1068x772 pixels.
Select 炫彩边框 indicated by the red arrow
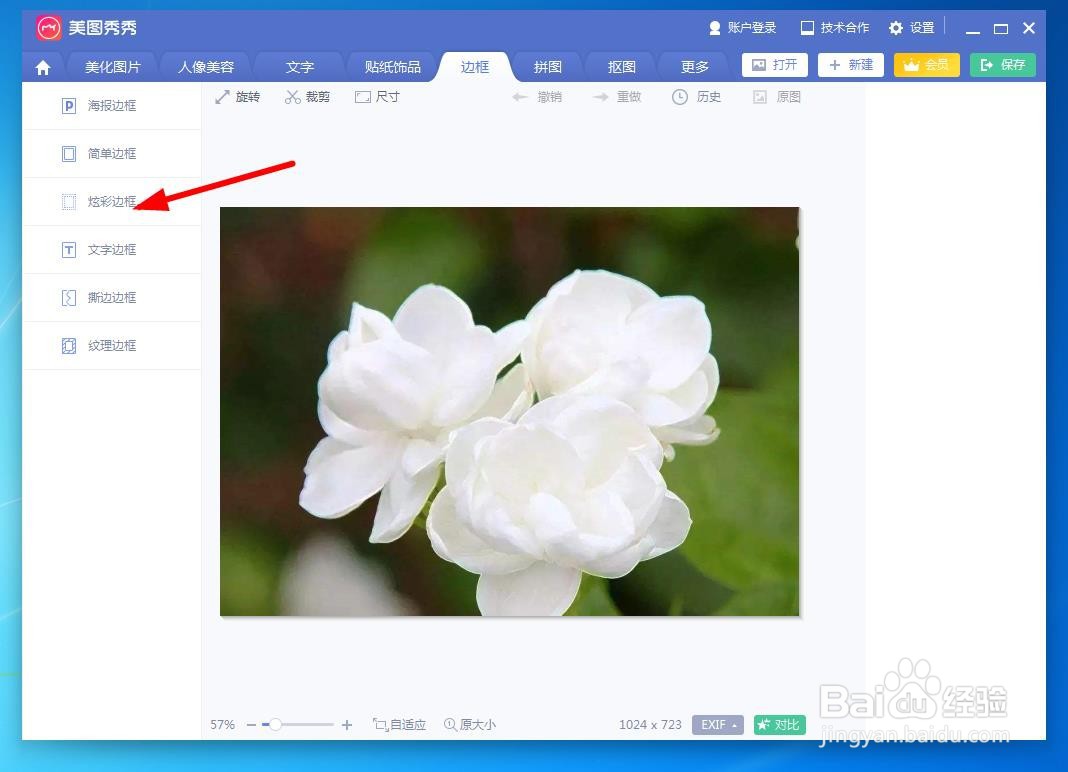(x=111, y=201)
